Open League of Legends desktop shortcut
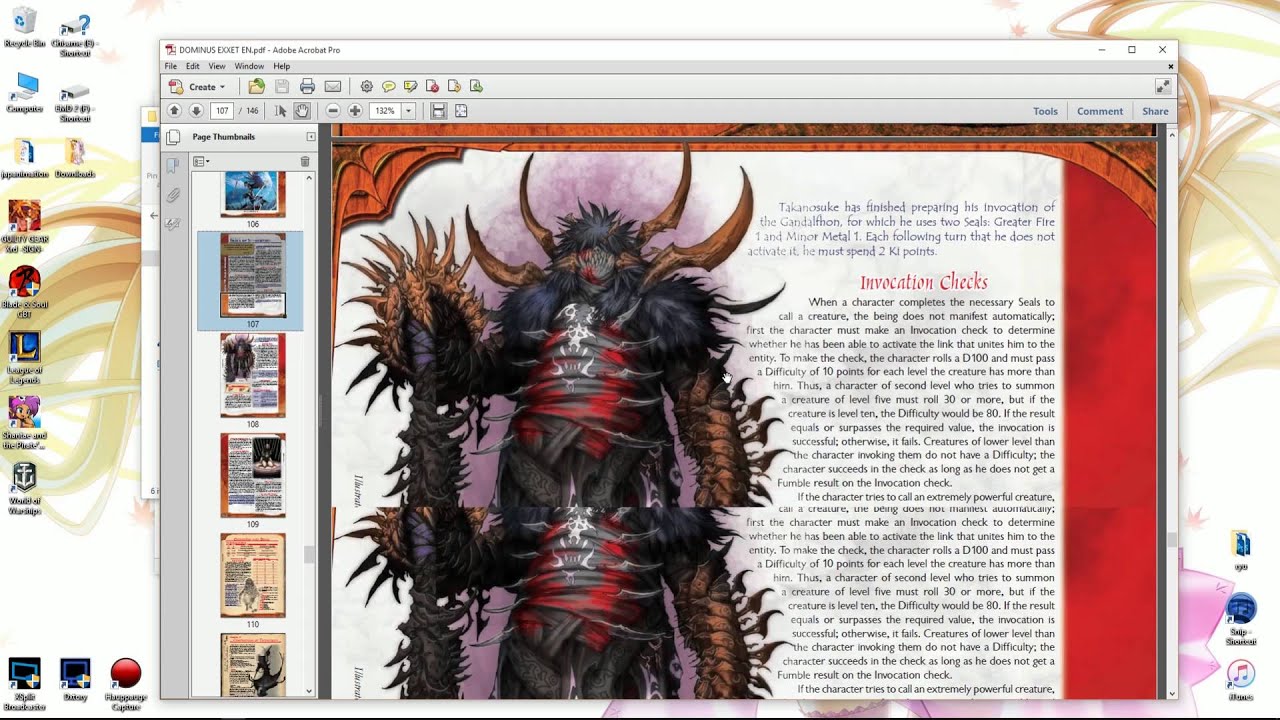1280x720 pixels. click(25, 358)
